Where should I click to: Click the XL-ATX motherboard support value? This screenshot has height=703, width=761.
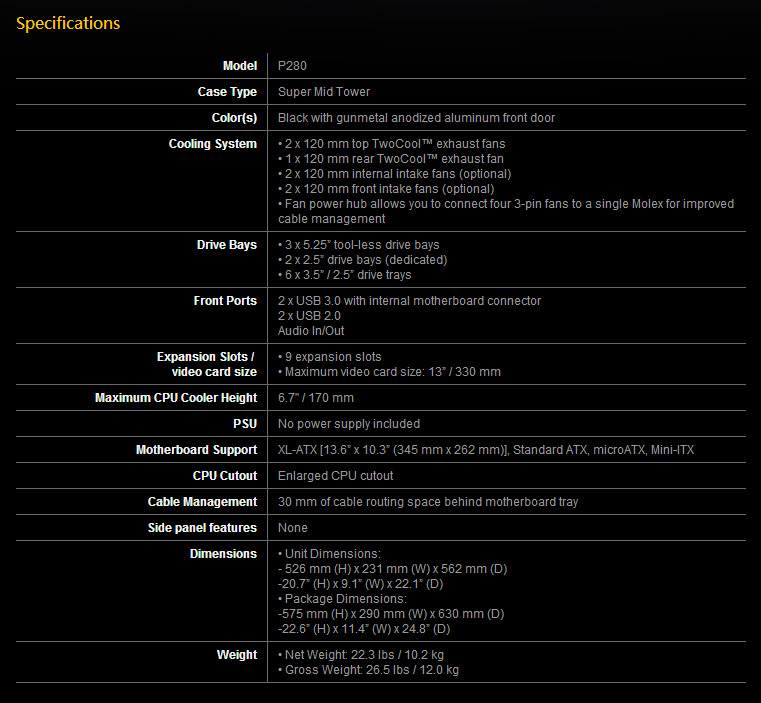click(x=486, y=450)
